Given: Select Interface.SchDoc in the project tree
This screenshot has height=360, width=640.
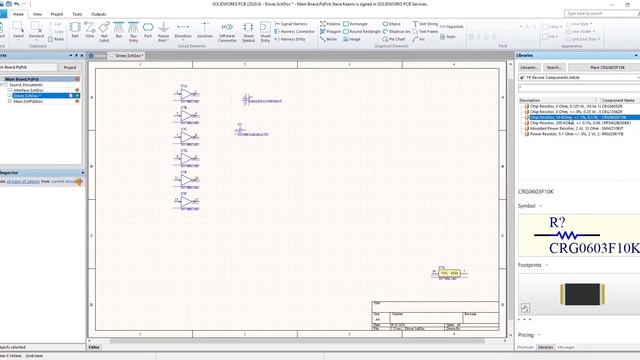Looking at the screenshot, I should pos(28,90).
